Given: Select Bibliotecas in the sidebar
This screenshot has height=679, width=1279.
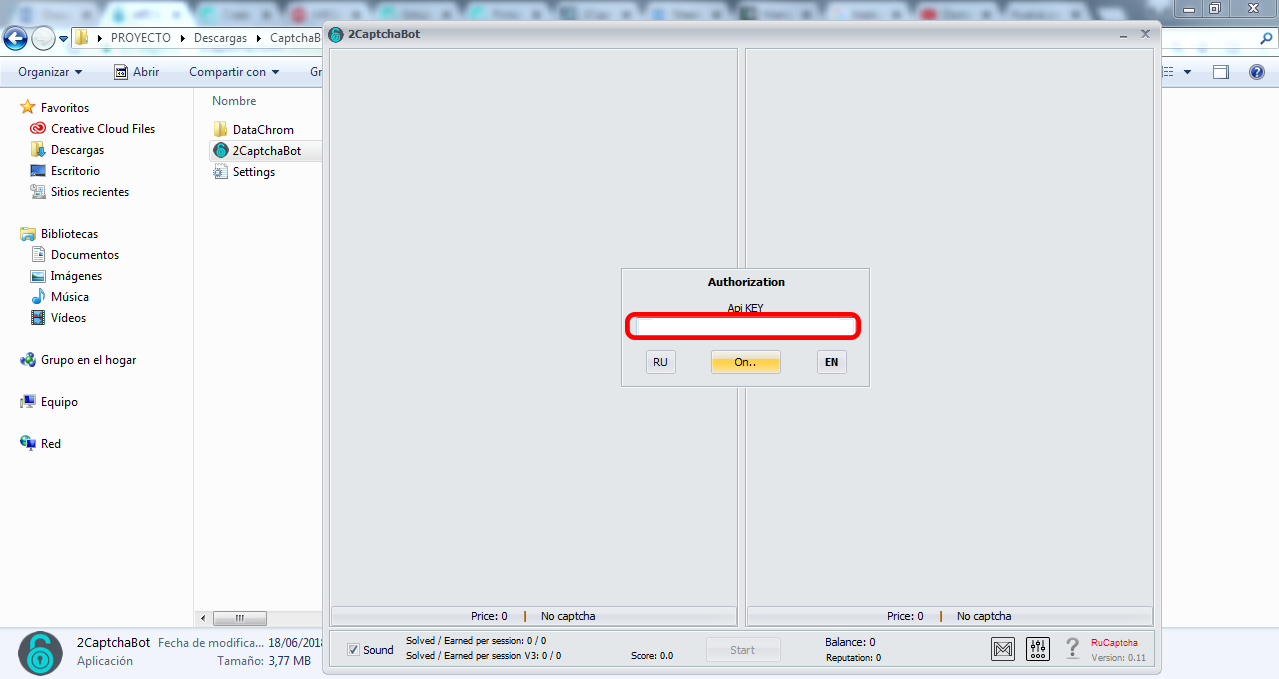Looking at the screenshot, I should click(x=69, y=234).
